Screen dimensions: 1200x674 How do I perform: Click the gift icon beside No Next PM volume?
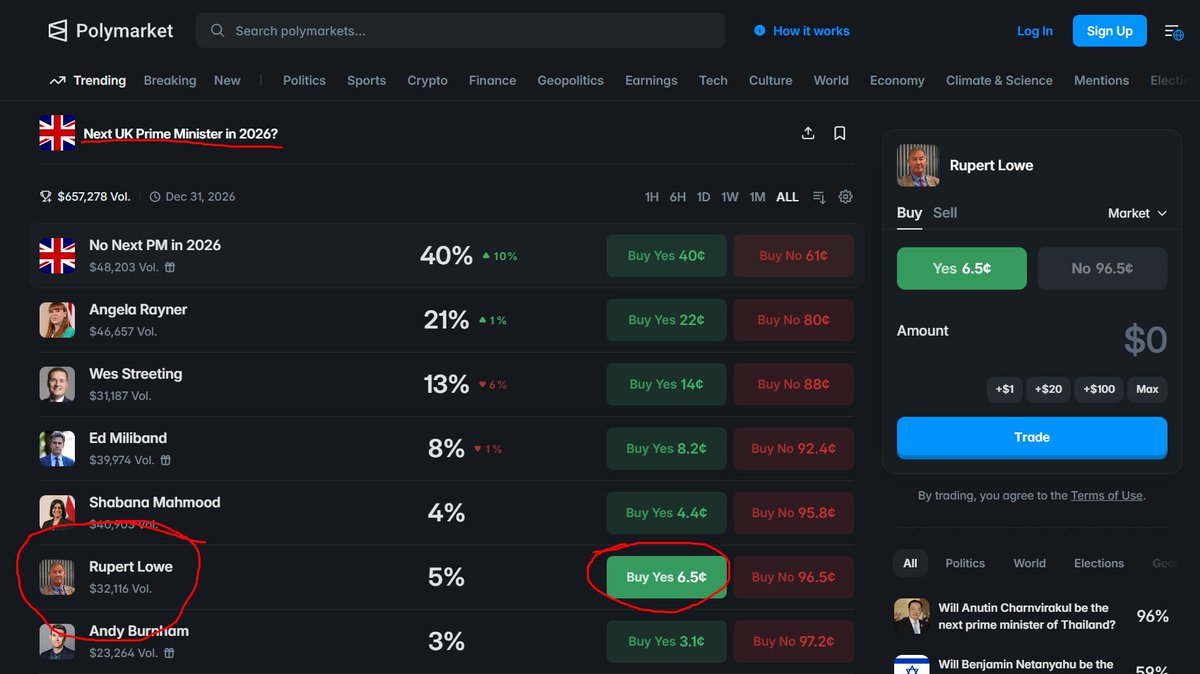pyautogui.click(x=170, y=267)
